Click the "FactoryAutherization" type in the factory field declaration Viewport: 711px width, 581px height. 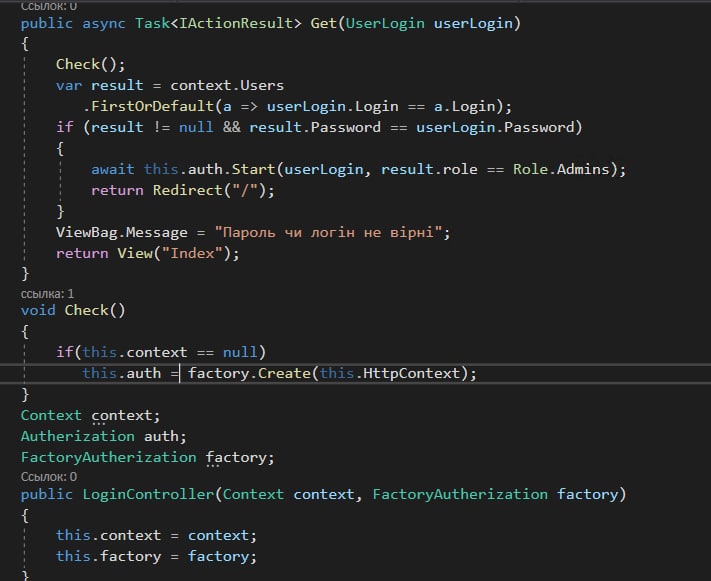tap(108, 457)
